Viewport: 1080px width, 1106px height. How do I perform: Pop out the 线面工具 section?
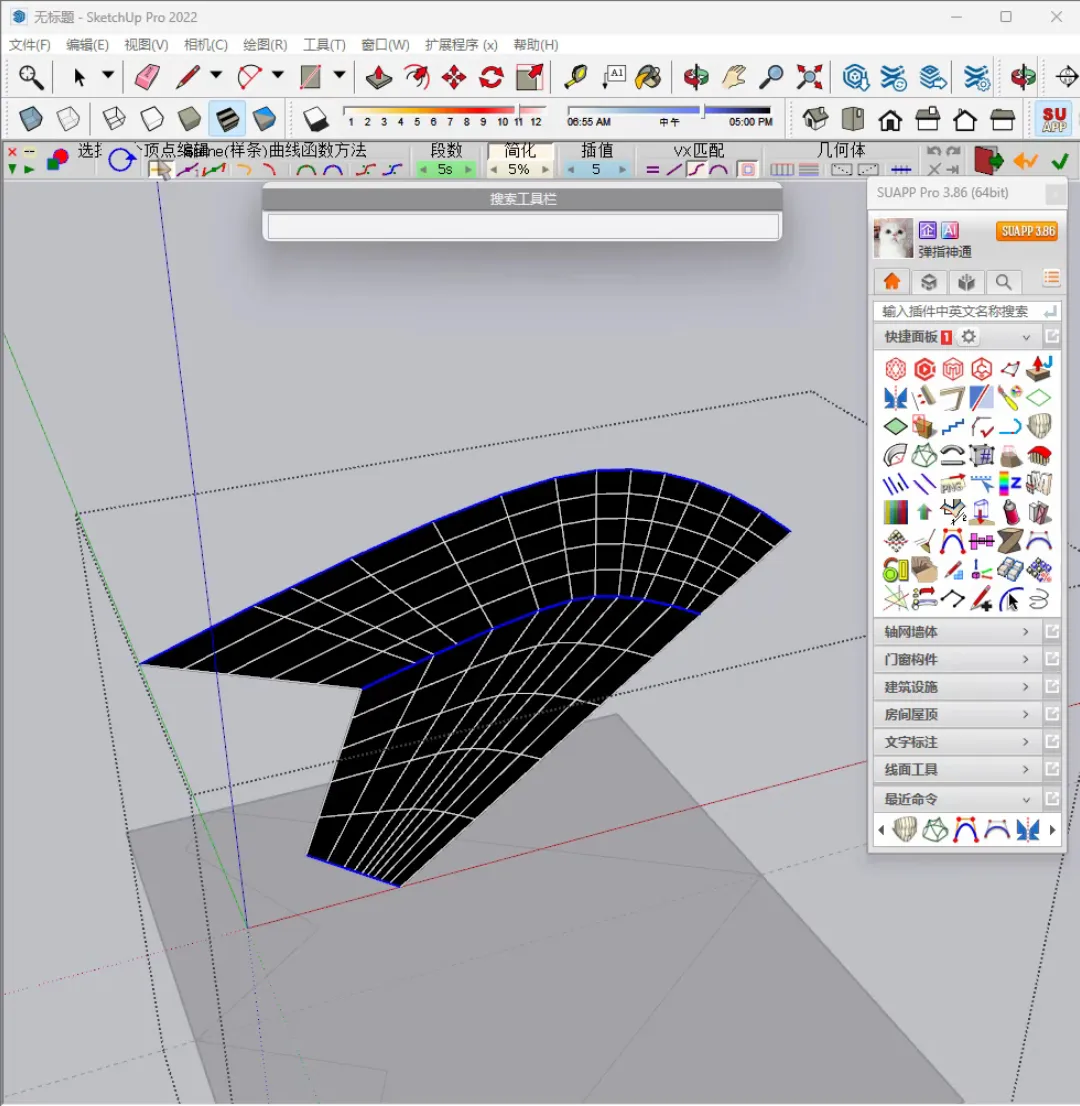coord(1052,770)
